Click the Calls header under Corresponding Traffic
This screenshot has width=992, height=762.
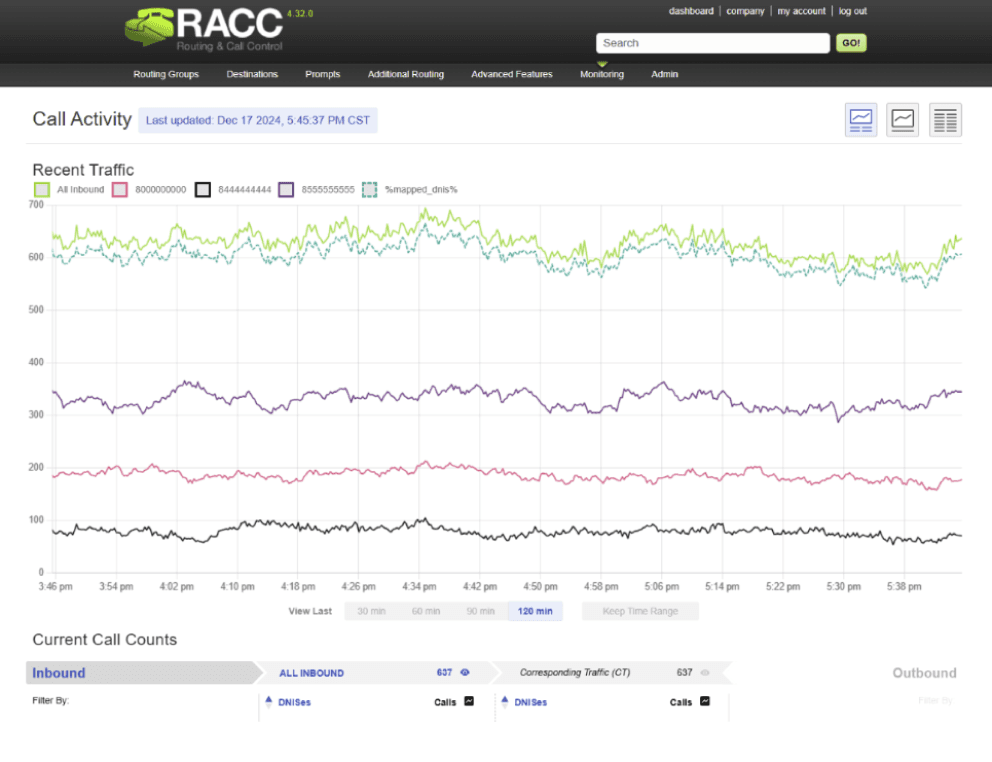[x=681, y=702]
